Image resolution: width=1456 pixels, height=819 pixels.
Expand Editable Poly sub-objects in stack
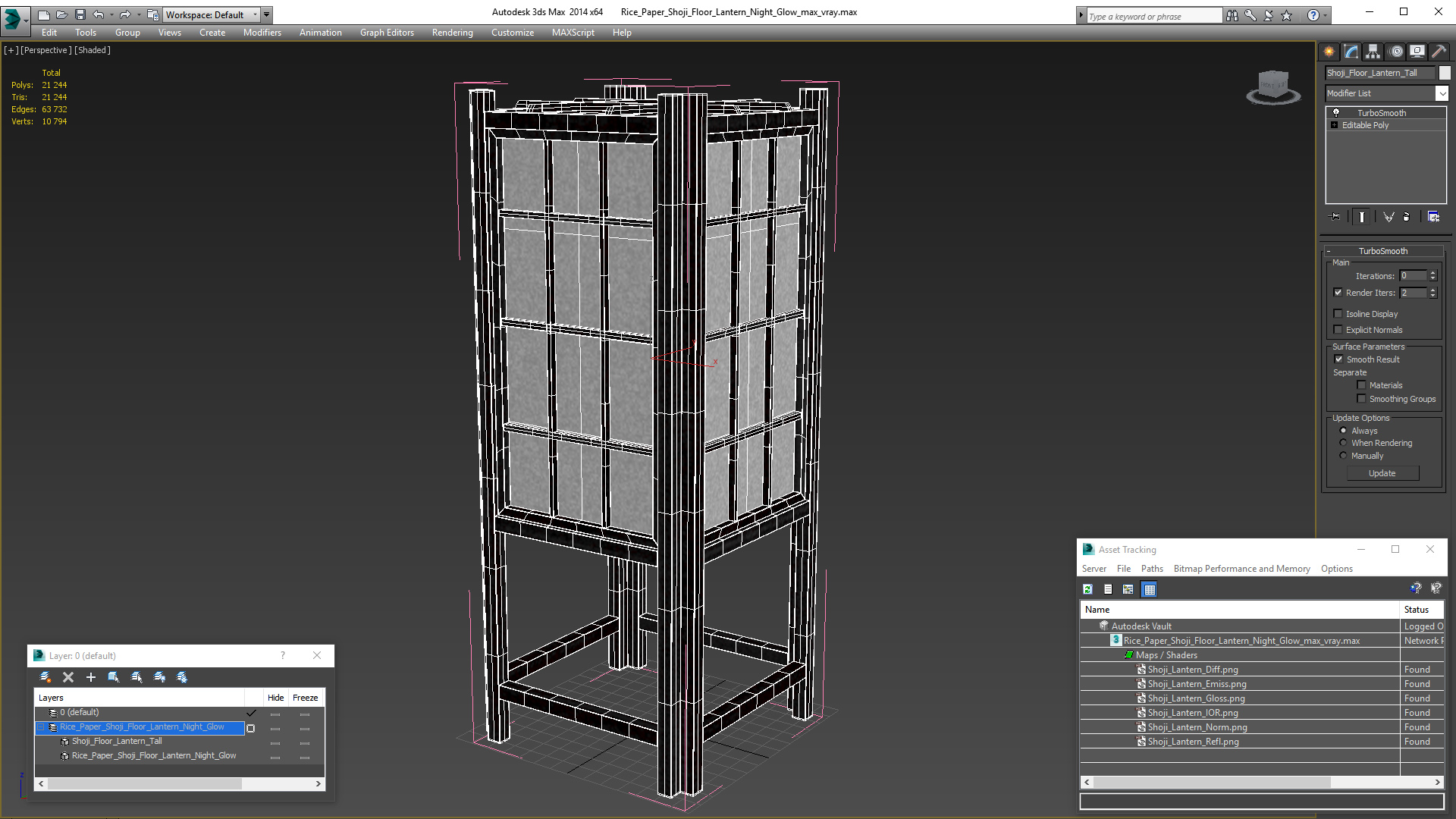tap(1334, 125)
